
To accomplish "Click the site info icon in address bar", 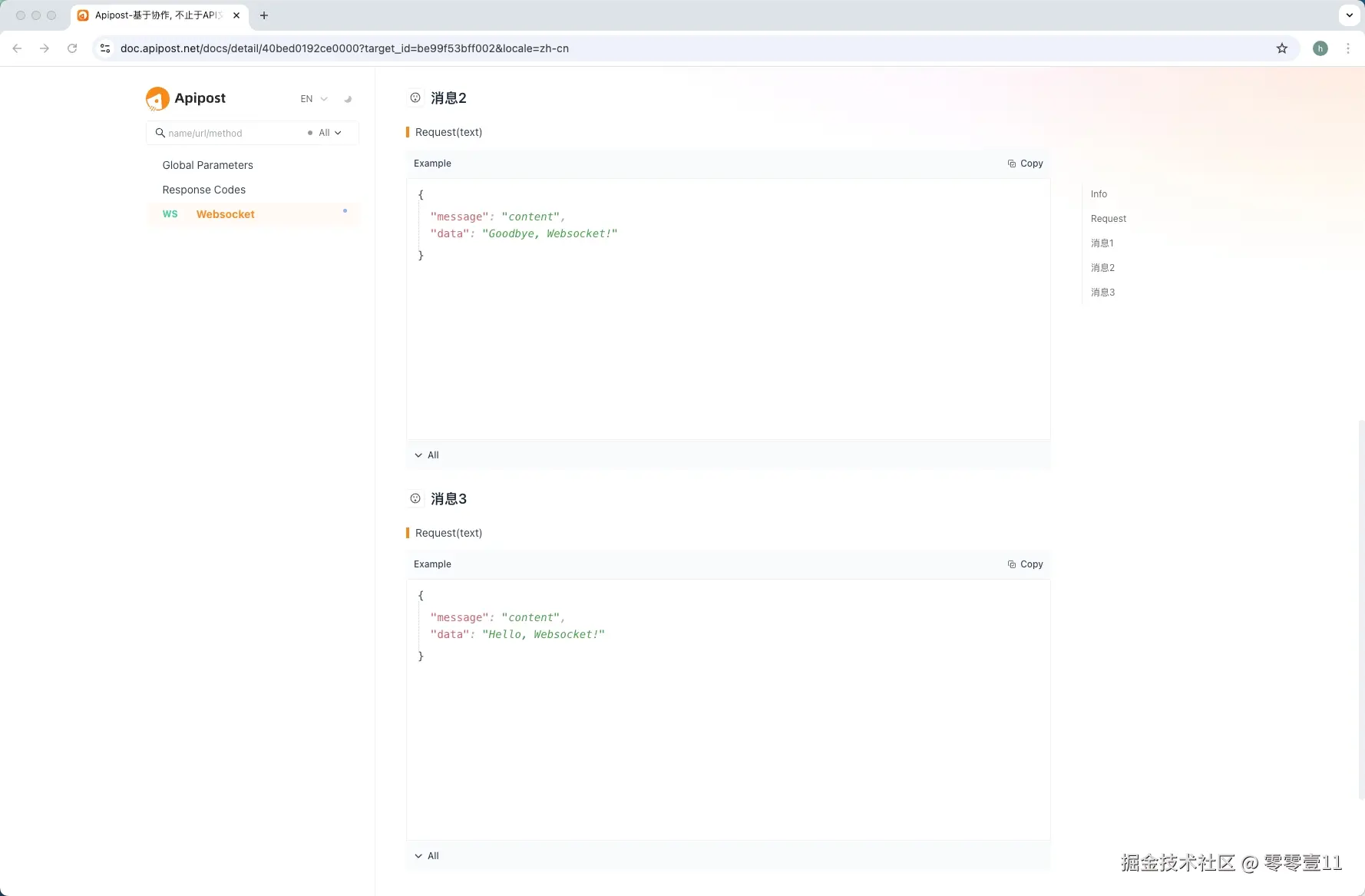I will (105, 48).
